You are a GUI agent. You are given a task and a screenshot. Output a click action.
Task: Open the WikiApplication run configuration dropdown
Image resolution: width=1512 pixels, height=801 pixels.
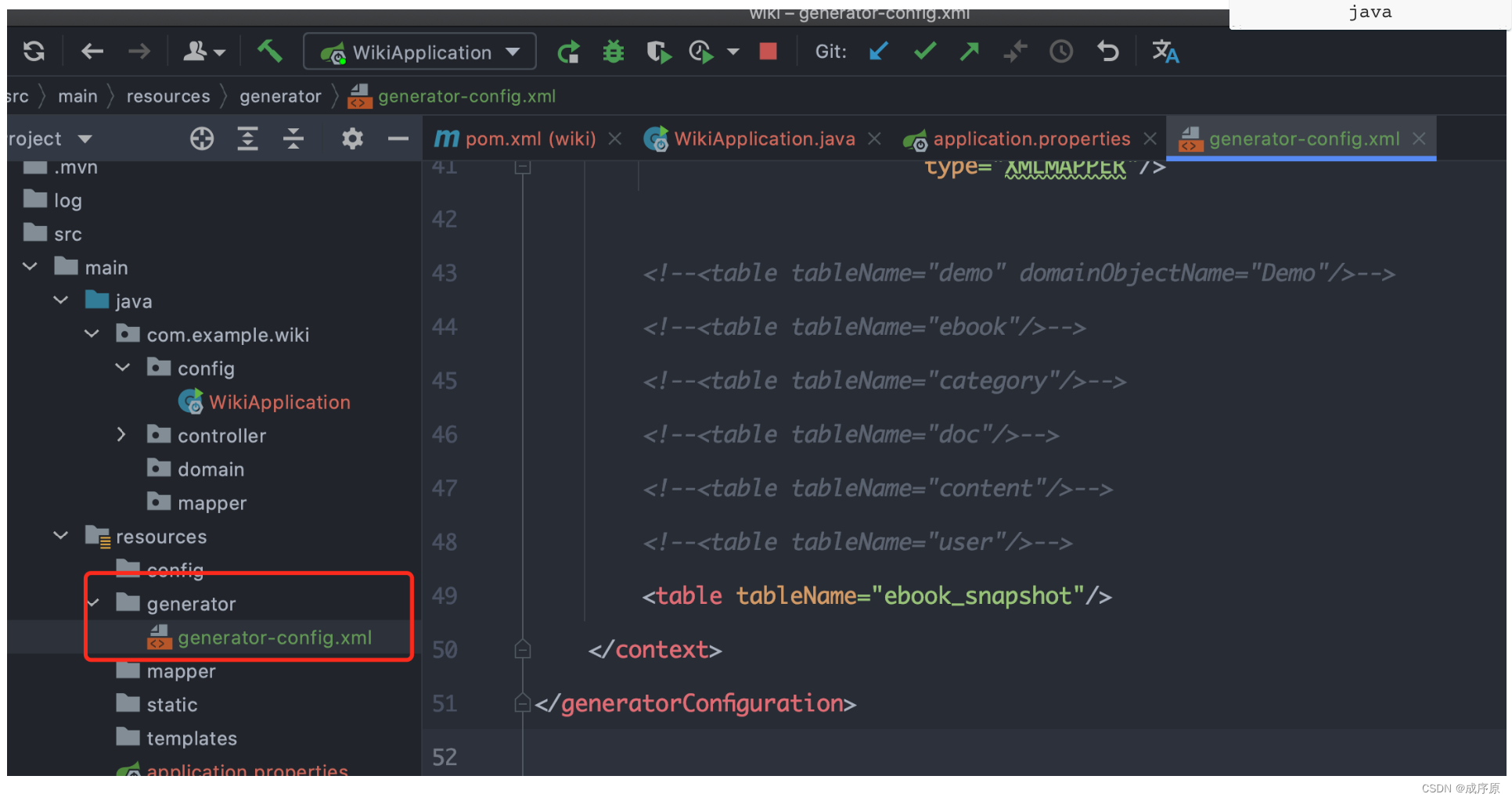[513, 52]
